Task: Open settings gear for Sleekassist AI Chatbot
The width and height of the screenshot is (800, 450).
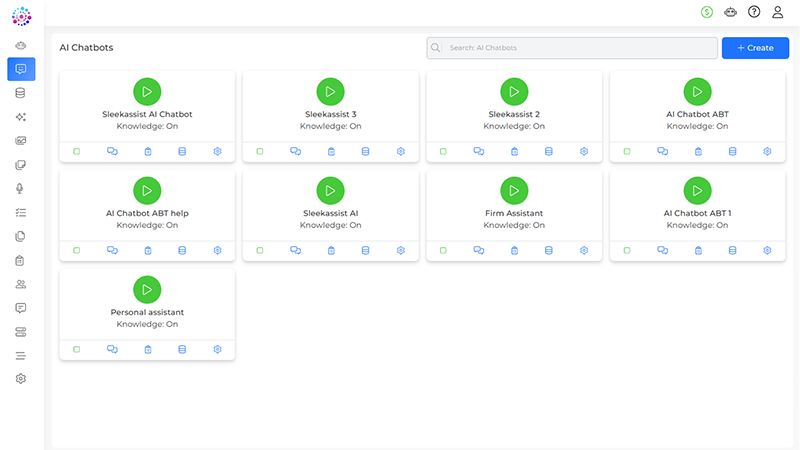Action: tap(217, 152)
